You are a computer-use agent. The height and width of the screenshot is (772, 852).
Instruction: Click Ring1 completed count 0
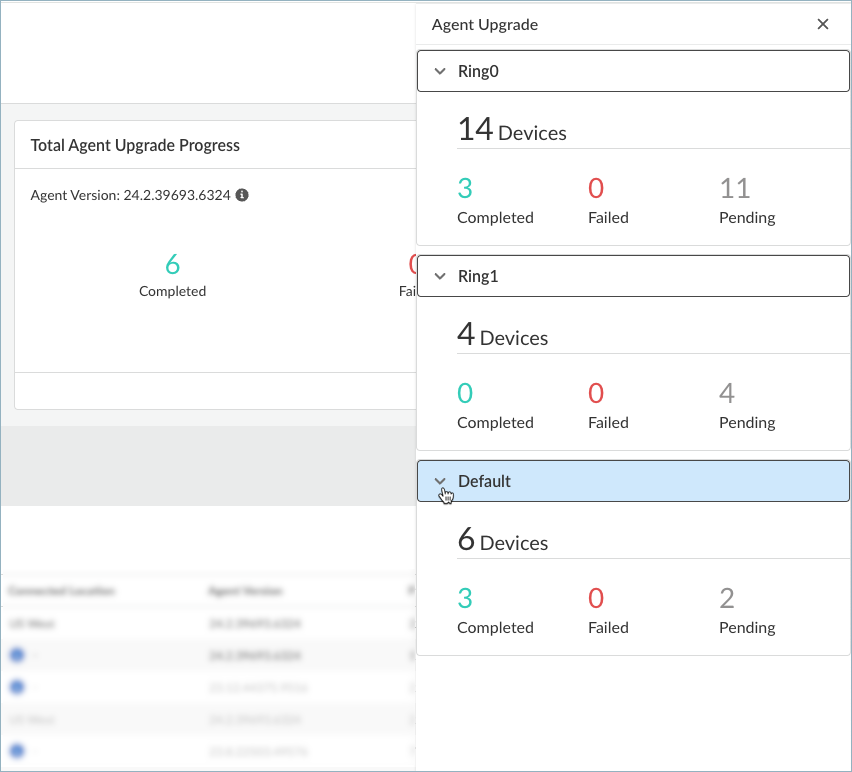pos(465,393)
